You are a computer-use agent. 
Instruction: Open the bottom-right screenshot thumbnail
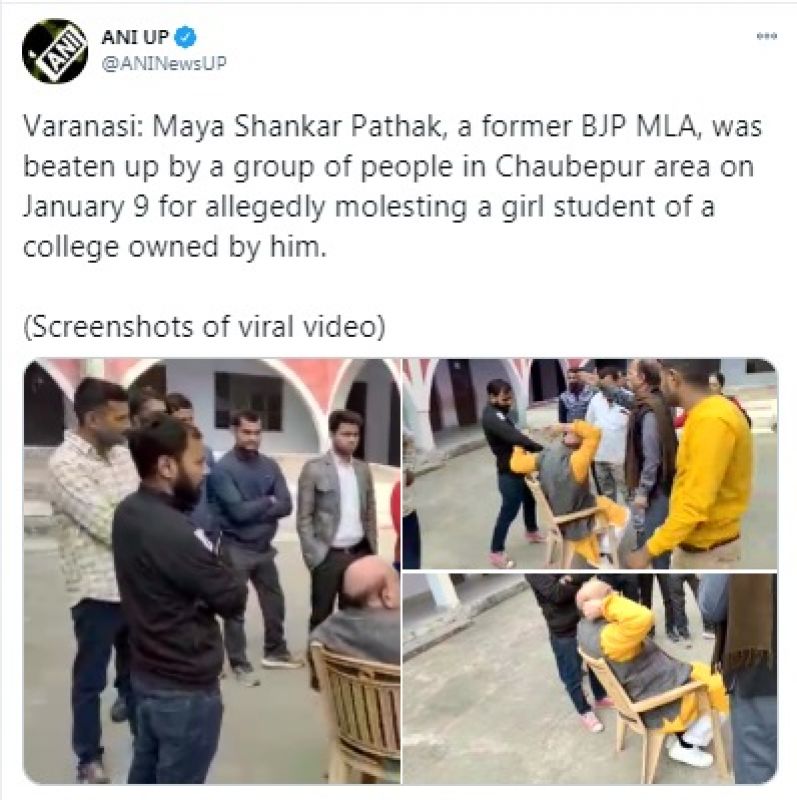click(590, 679)
